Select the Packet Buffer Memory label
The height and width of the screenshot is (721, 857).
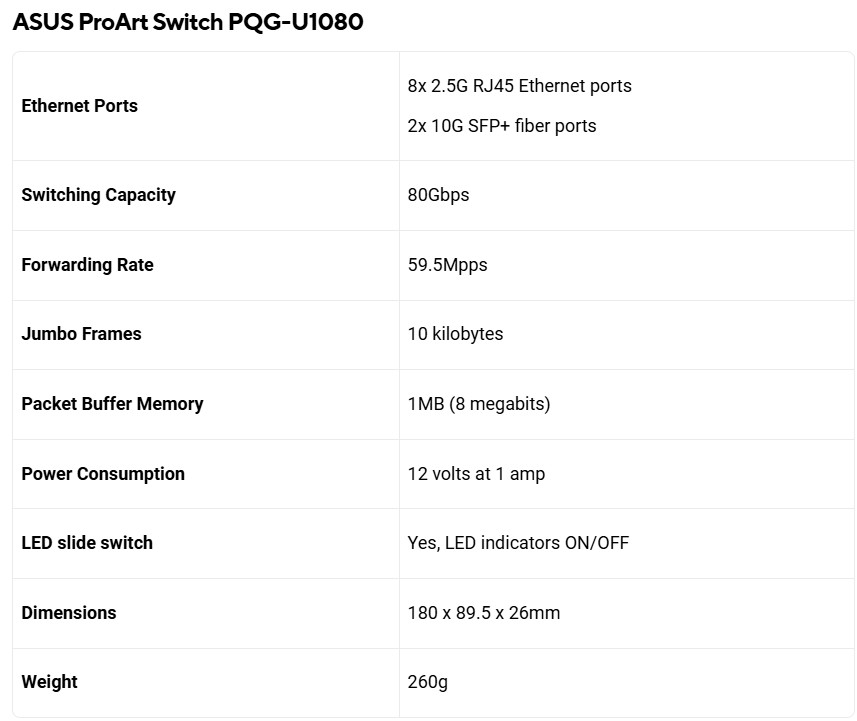point(112,404)
